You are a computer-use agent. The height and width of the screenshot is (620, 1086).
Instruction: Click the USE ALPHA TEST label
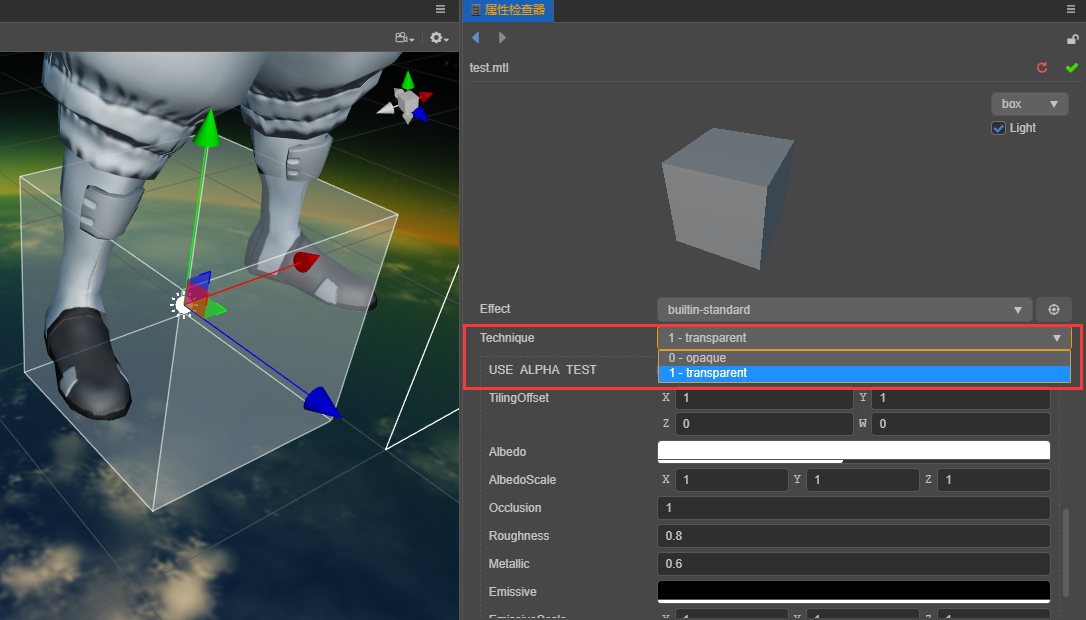coord(542,370)
